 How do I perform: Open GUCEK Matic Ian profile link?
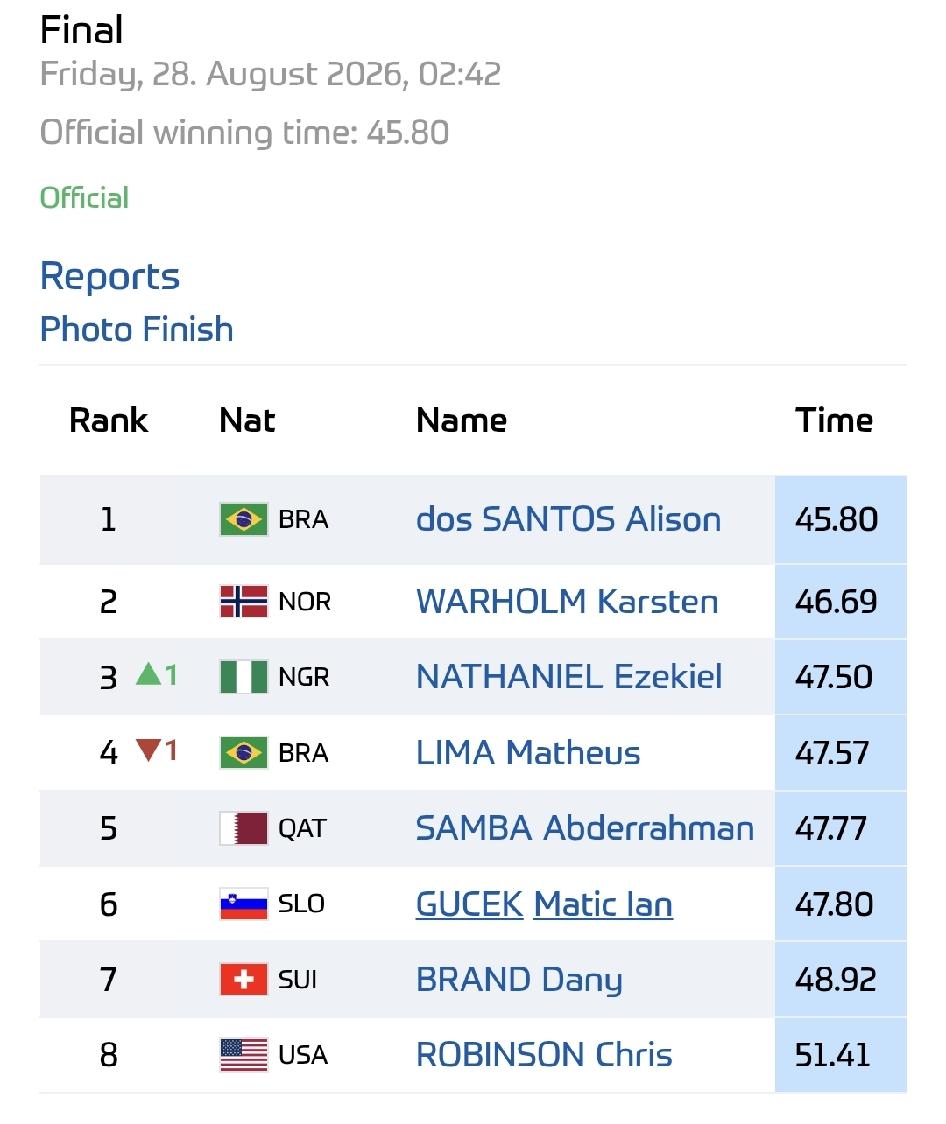tap(544, 904)
